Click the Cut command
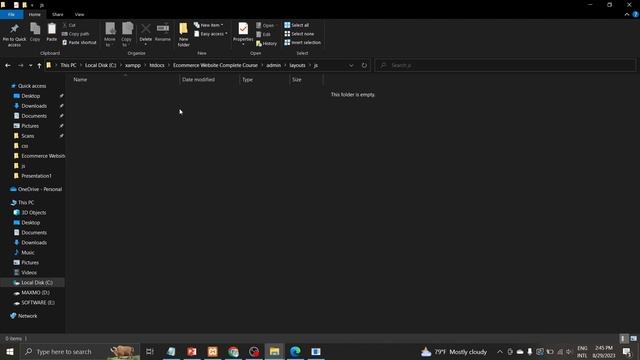 pyautogui.click(x=69, y=25)
